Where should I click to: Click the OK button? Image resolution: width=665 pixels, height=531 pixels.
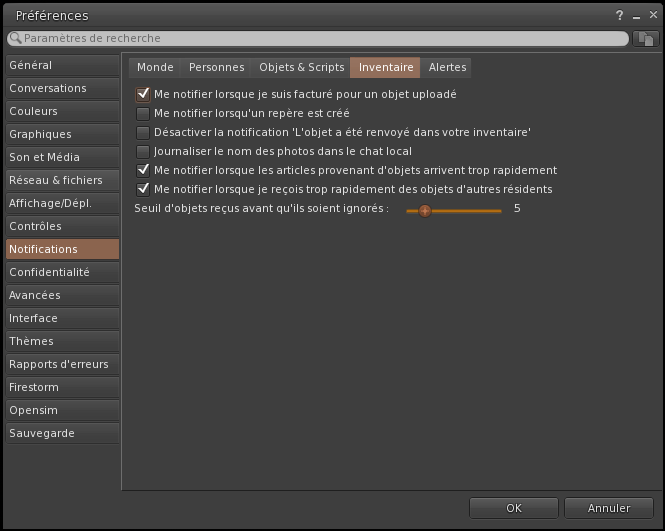pyautogui.click(x=513, y=508)
